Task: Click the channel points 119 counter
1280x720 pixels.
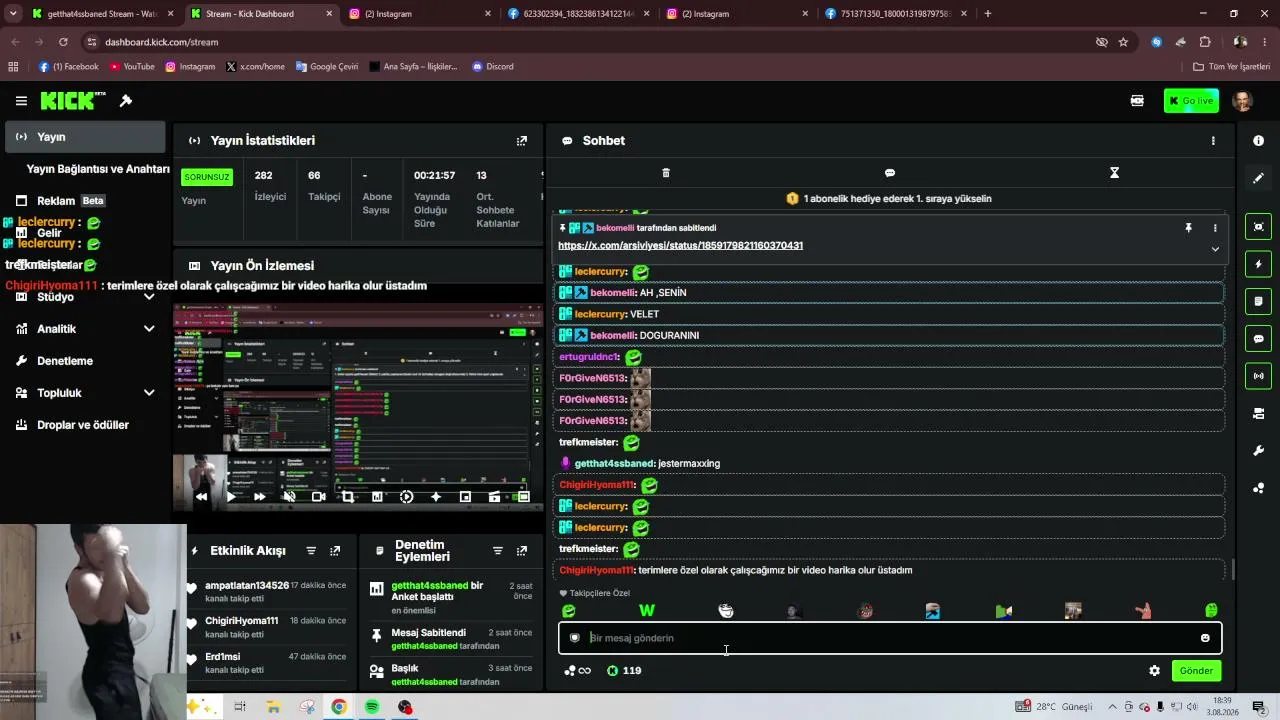Action: (624, 671)
